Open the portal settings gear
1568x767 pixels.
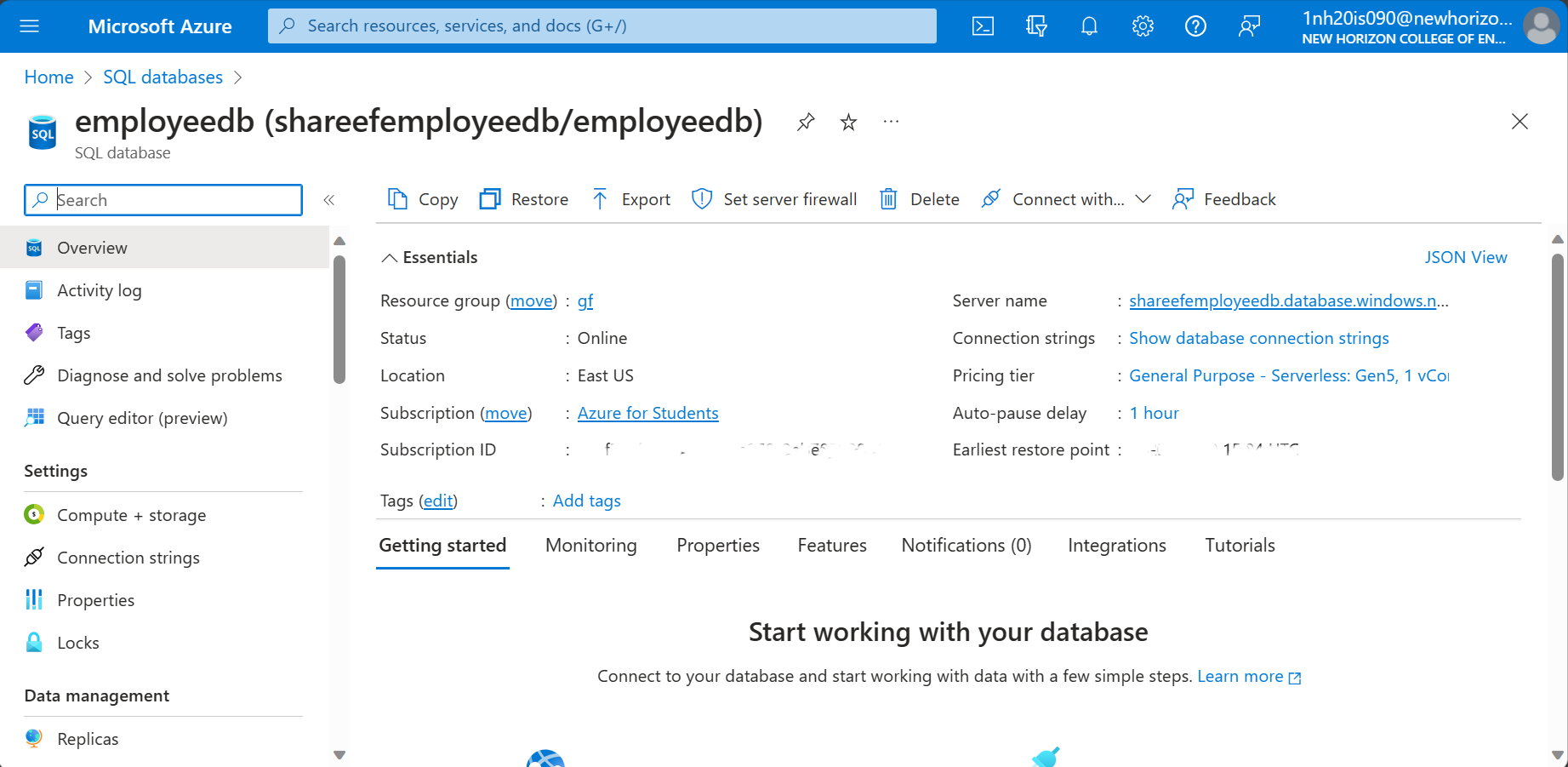[x=1143, y=26]
